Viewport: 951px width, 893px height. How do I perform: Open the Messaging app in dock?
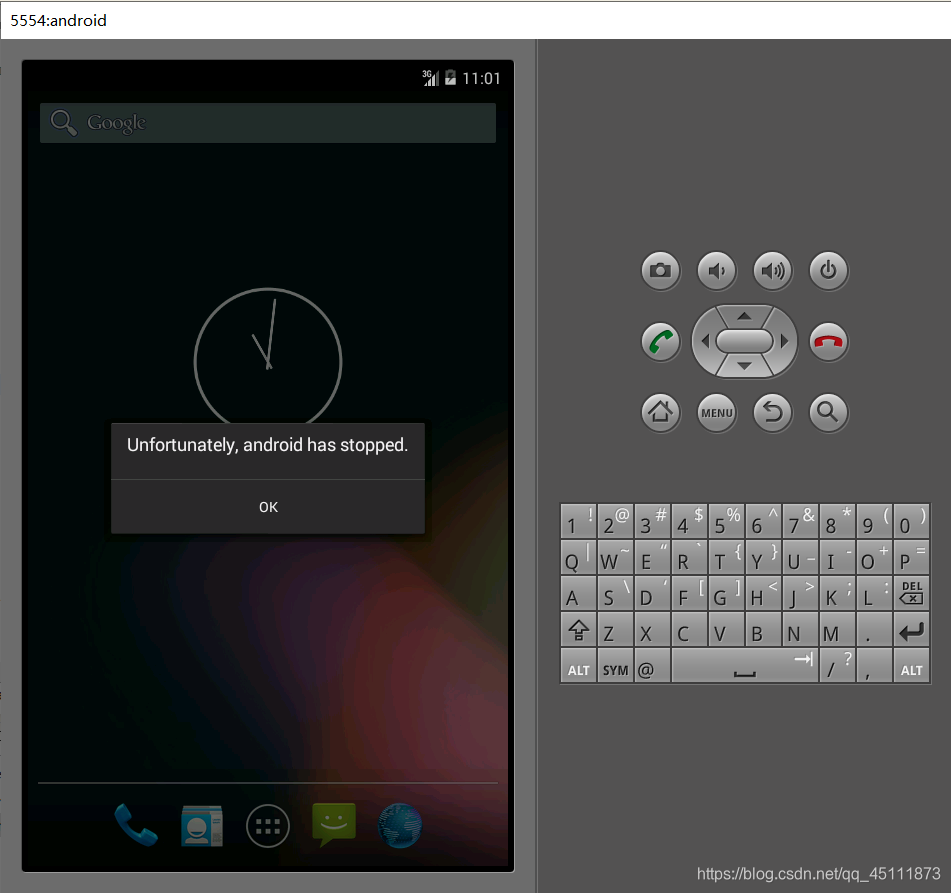334,824
